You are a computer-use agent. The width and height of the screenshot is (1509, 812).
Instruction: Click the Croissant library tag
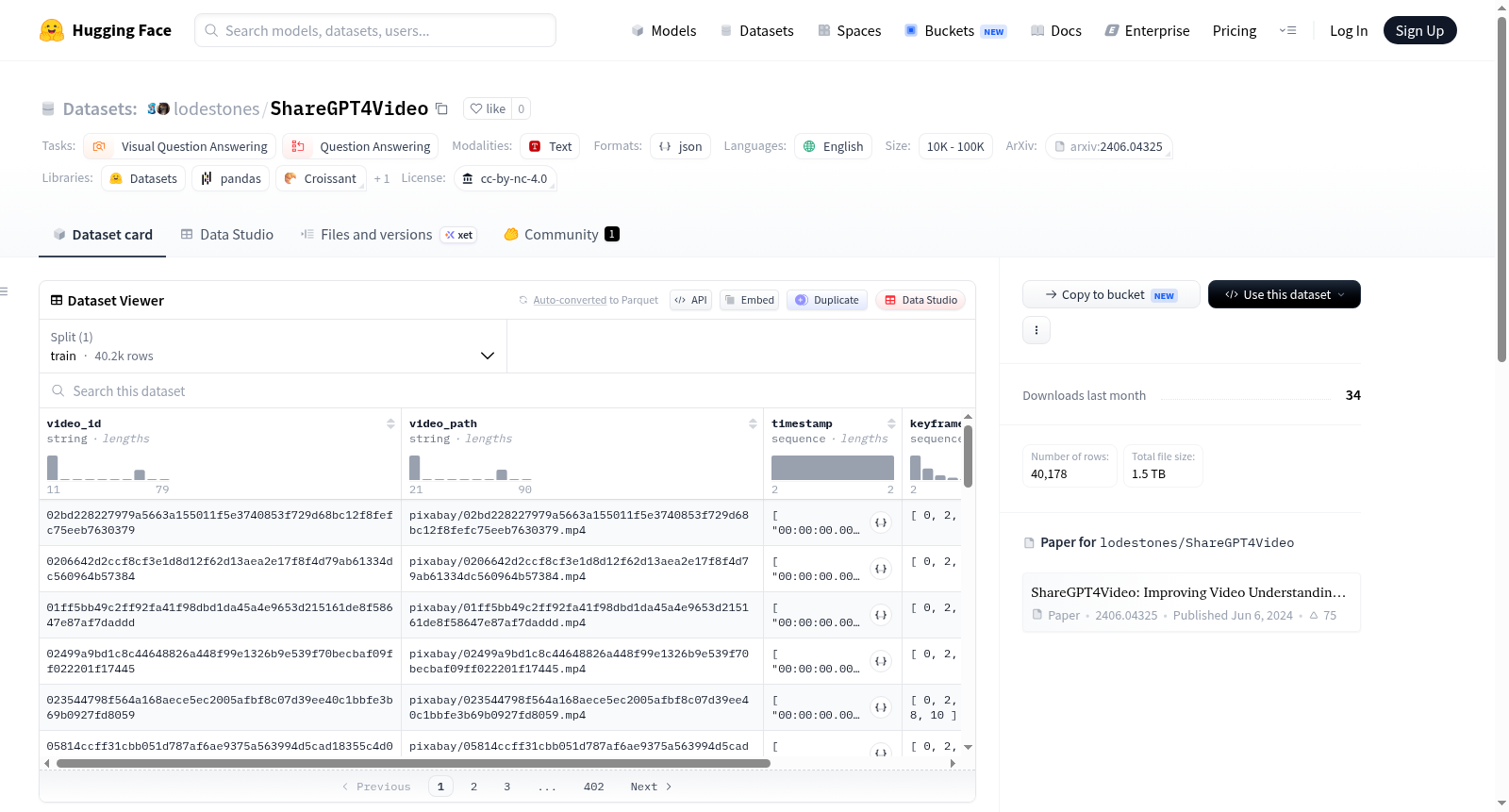click(x=321, y=178)
